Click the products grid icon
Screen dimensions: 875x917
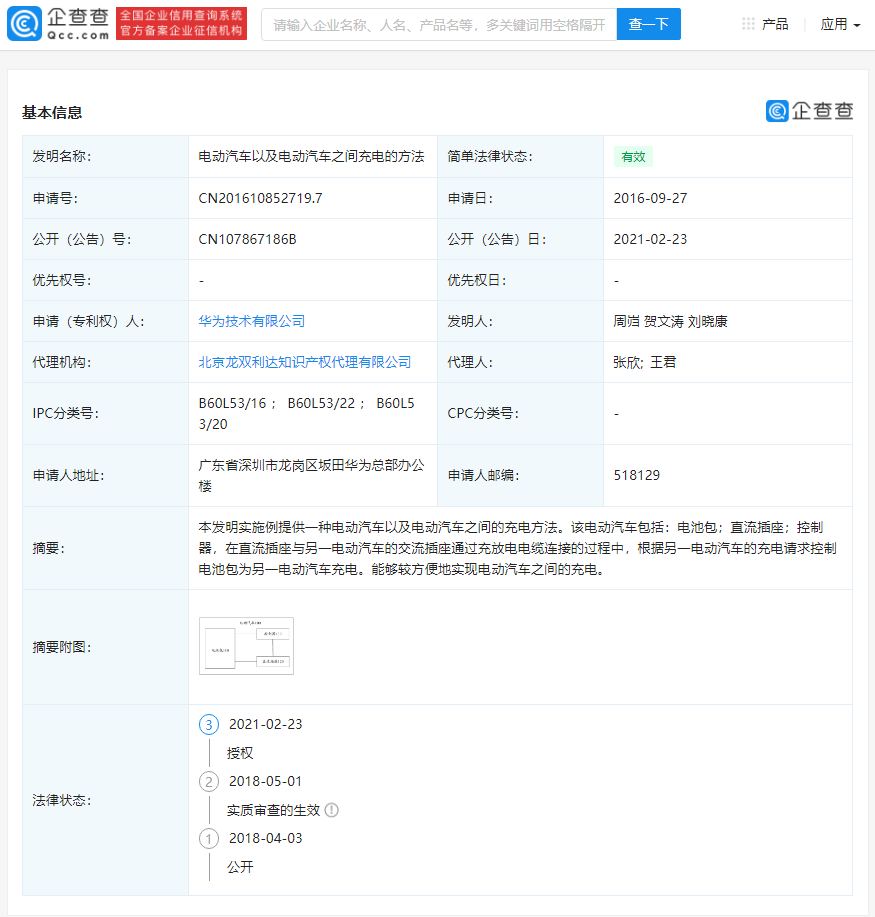[748, 24]
